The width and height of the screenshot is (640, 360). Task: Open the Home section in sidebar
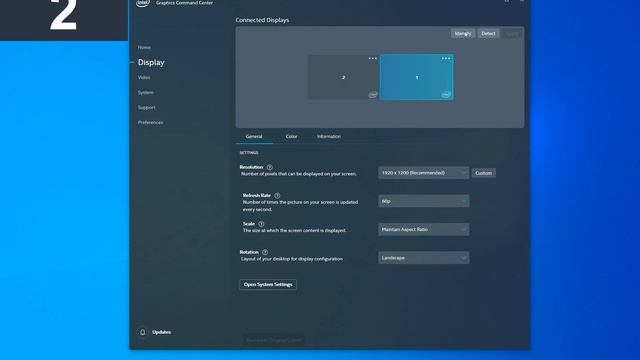(x=144, y=47)
